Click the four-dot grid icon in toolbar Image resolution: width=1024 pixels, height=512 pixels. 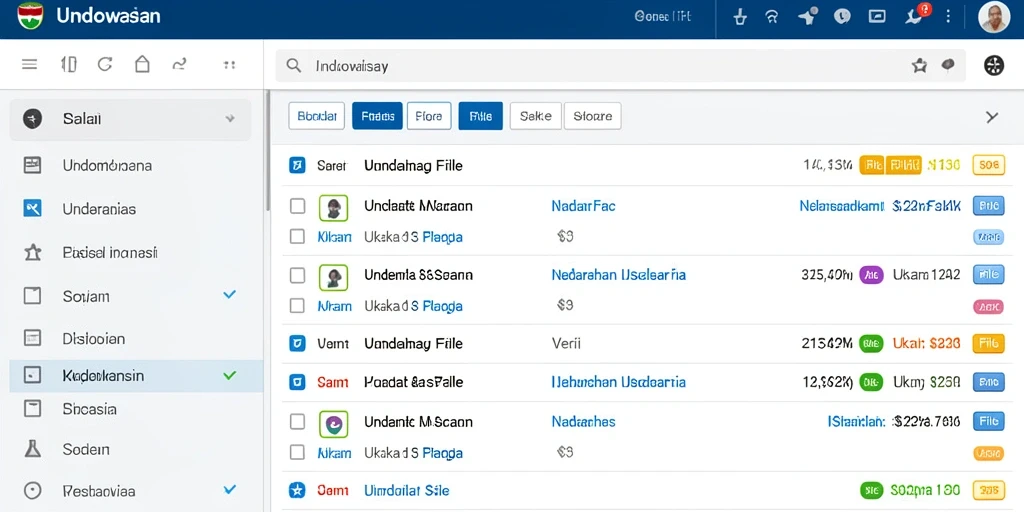229,65
